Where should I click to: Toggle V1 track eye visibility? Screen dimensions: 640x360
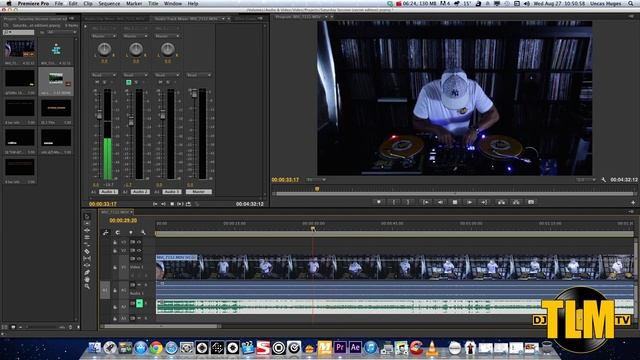139,258
